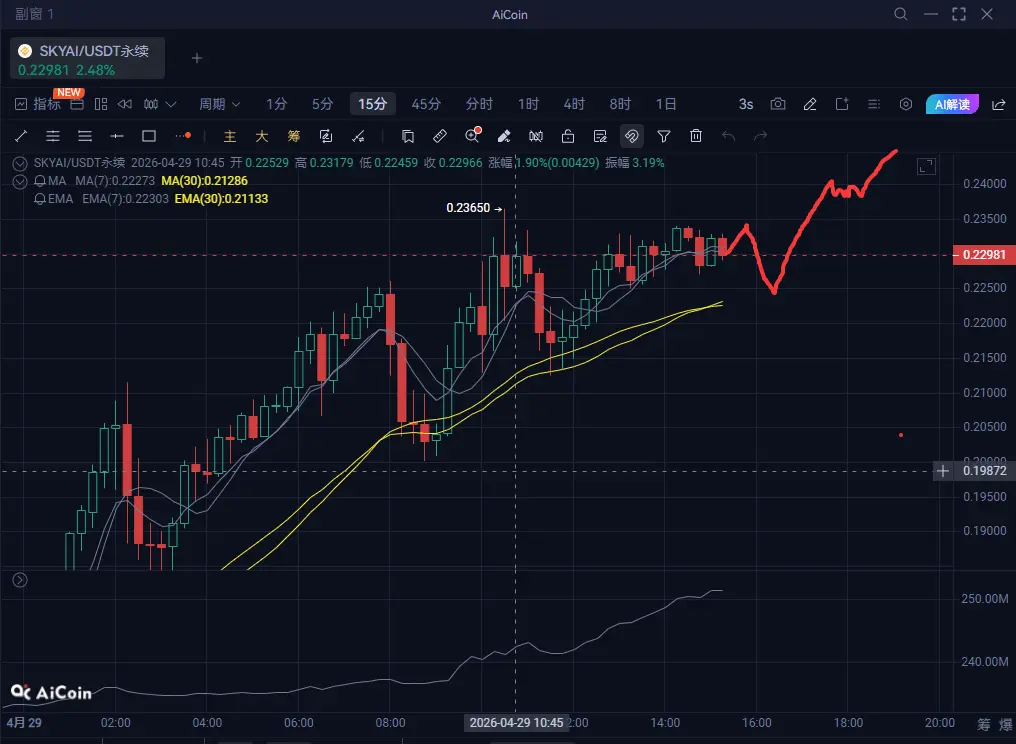Click the AI解读 button
1016x744 pixels.
pos(952,104)
